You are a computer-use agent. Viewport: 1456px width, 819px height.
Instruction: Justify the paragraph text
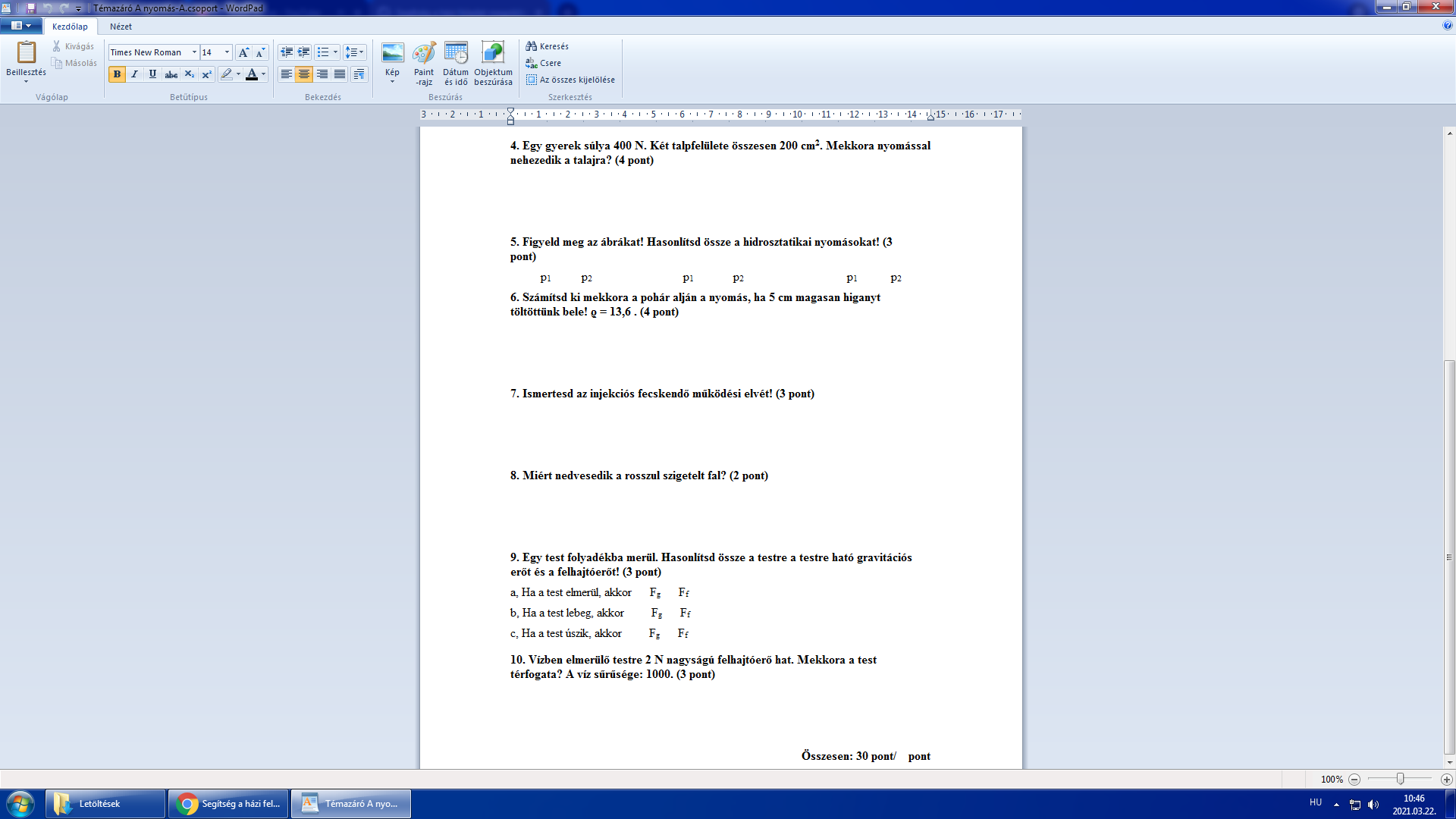[340, 74]
